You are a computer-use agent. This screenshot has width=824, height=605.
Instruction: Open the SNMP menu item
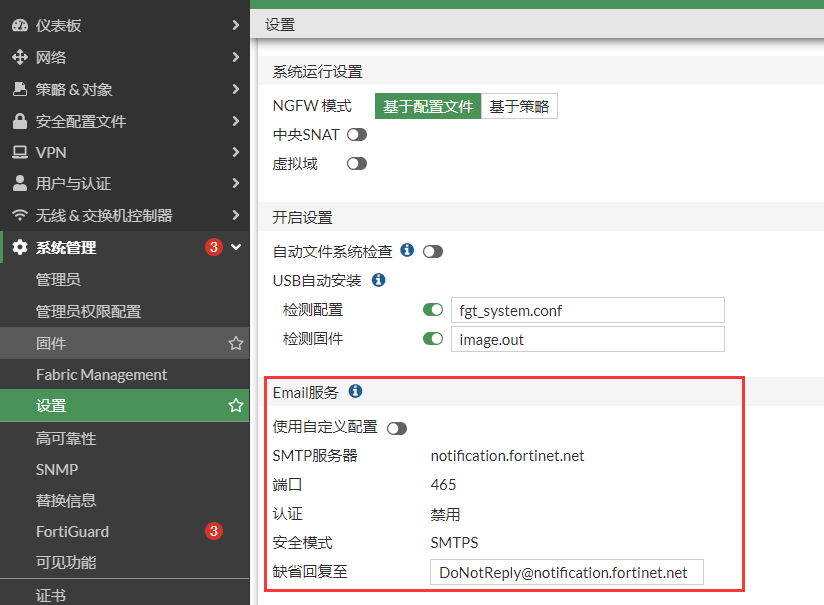[57, 469]
